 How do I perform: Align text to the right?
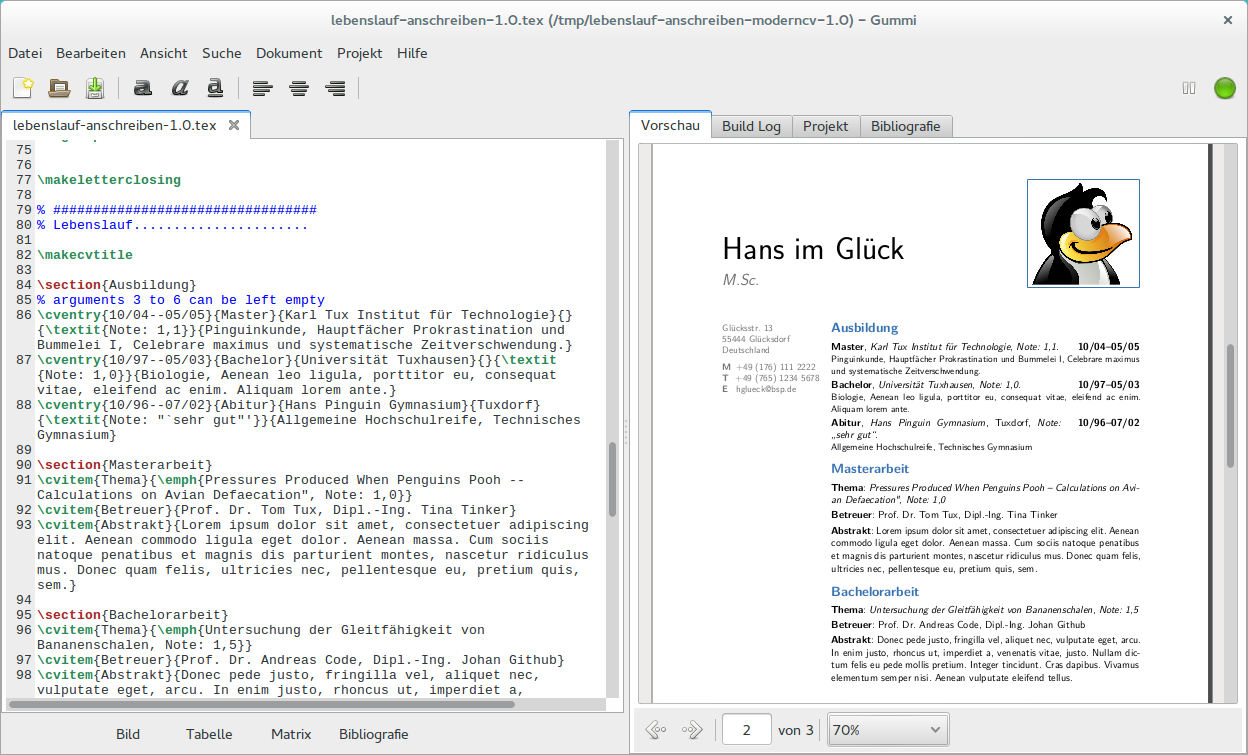click(335, 88)
